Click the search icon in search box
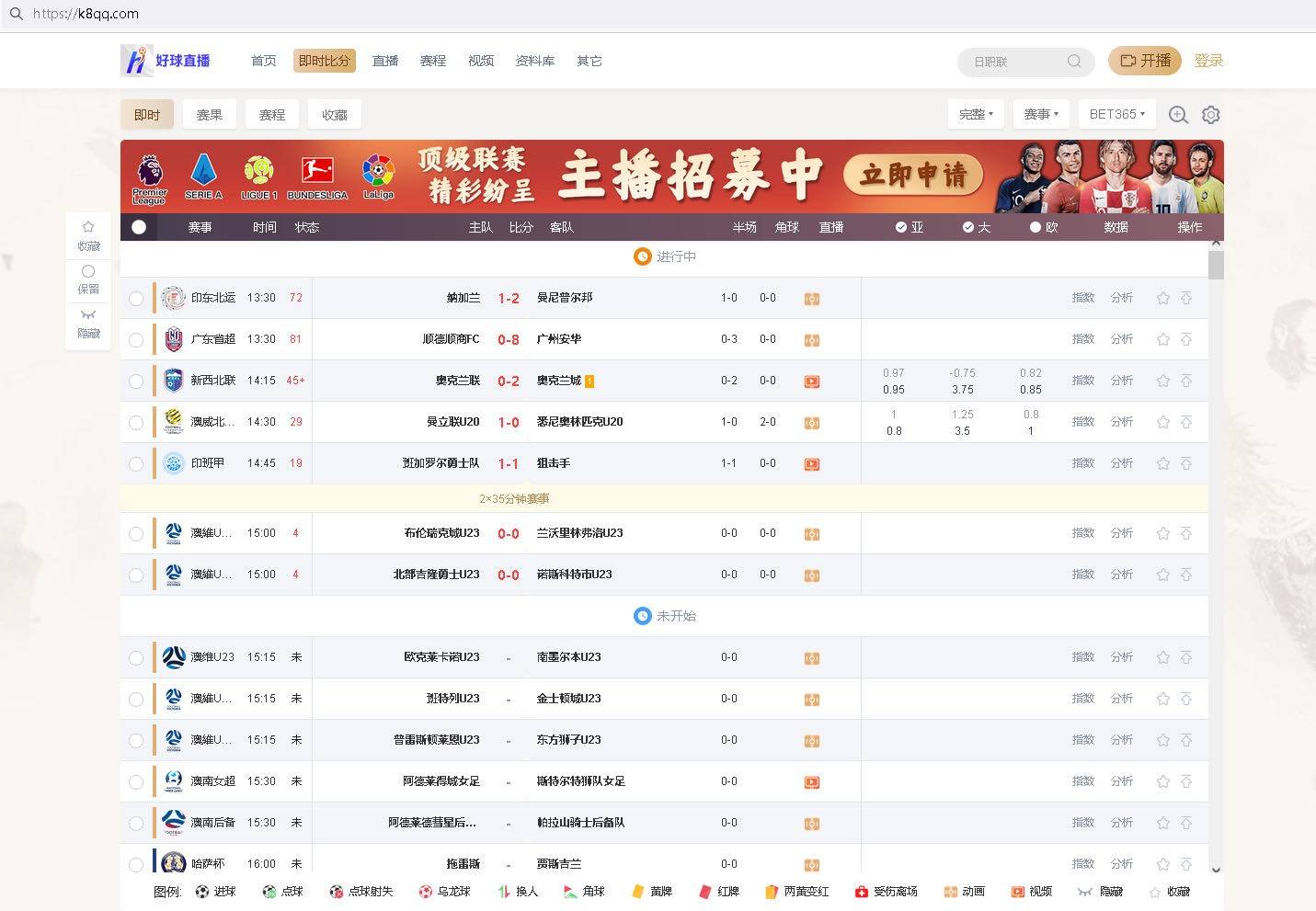The image size is (1316, 911). click(1074, 62)
